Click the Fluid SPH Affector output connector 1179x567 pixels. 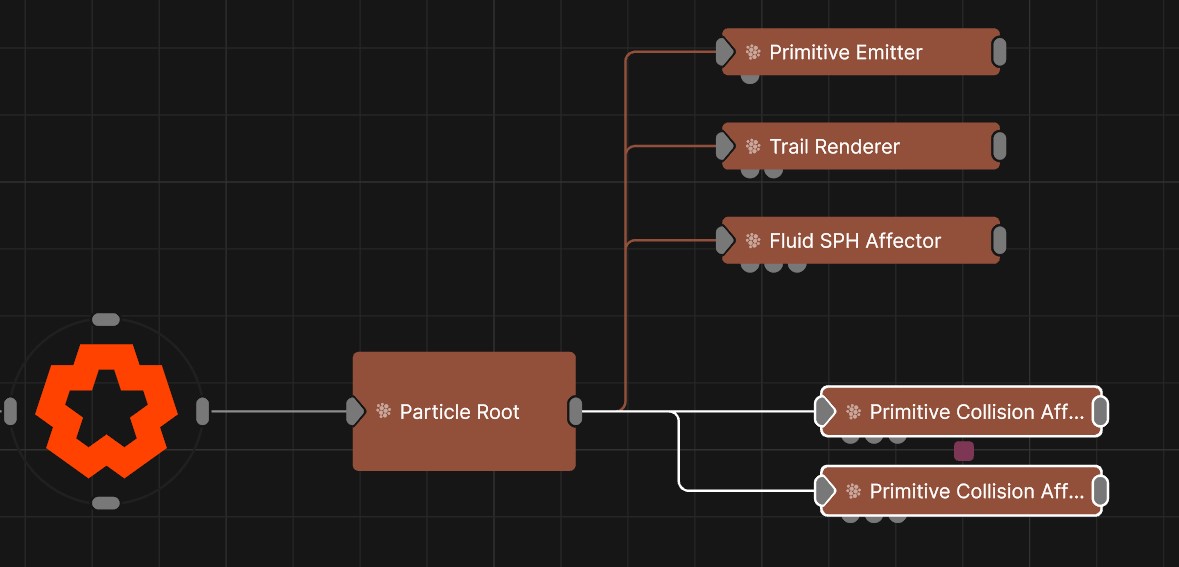(x=999, y=241)
